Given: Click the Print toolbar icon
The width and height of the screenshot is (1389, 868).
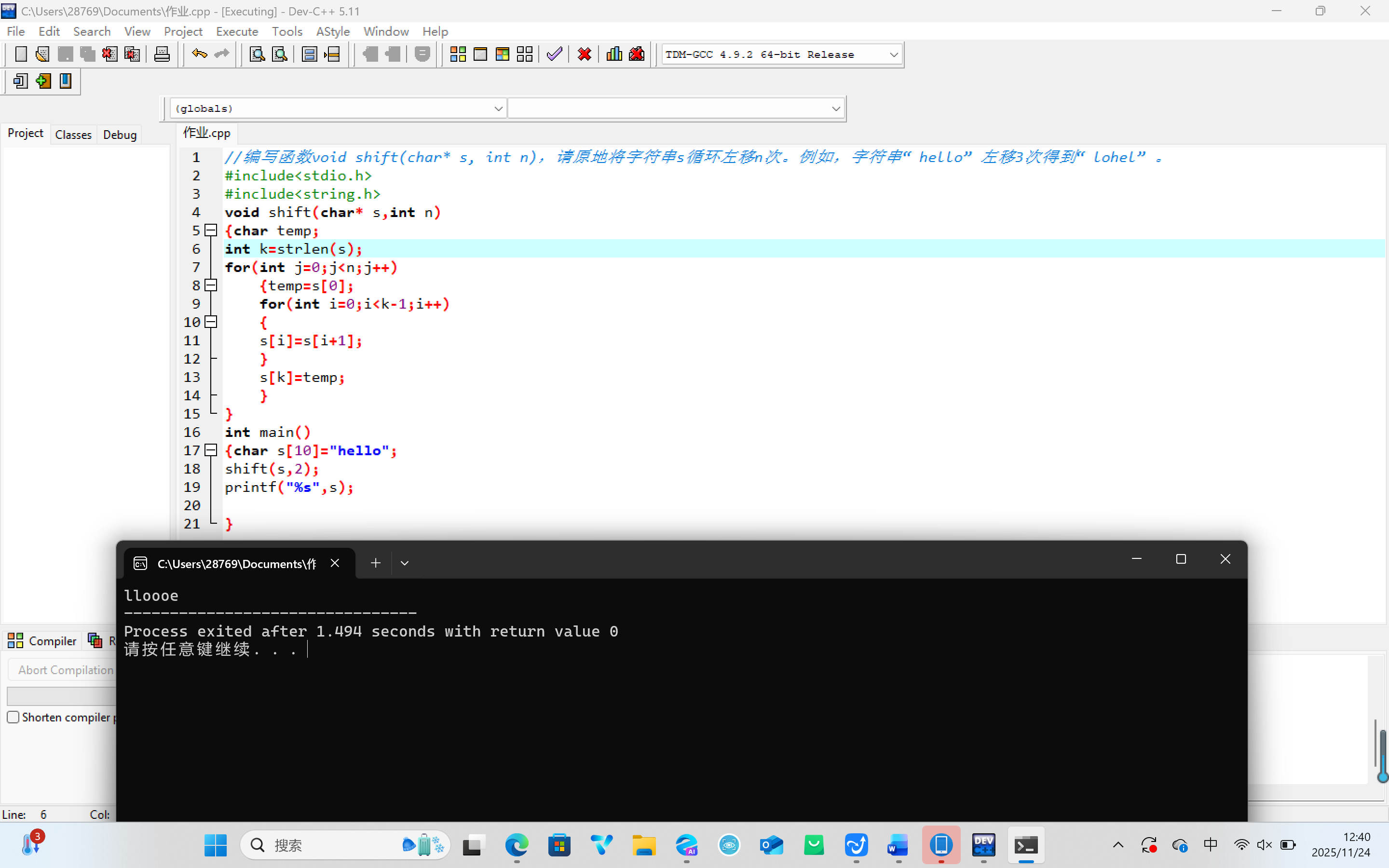Looking at the screenshot, I should 162,54.
